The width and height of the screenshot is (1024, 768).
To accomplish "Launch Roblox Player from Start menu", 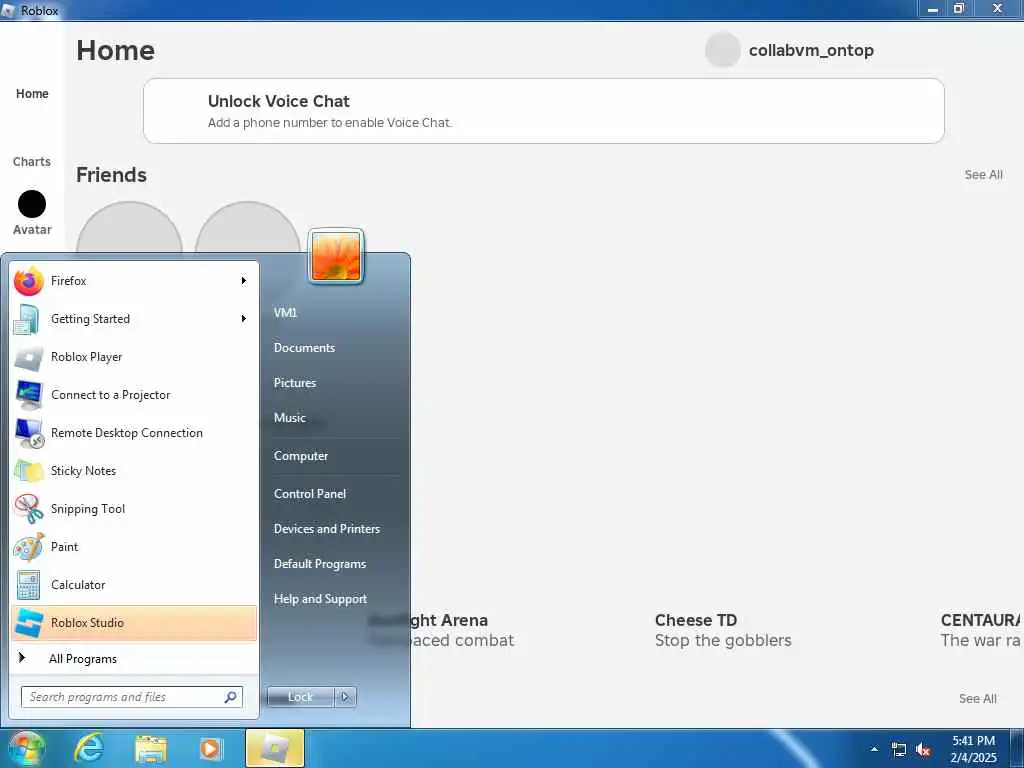I will point(134,357).
